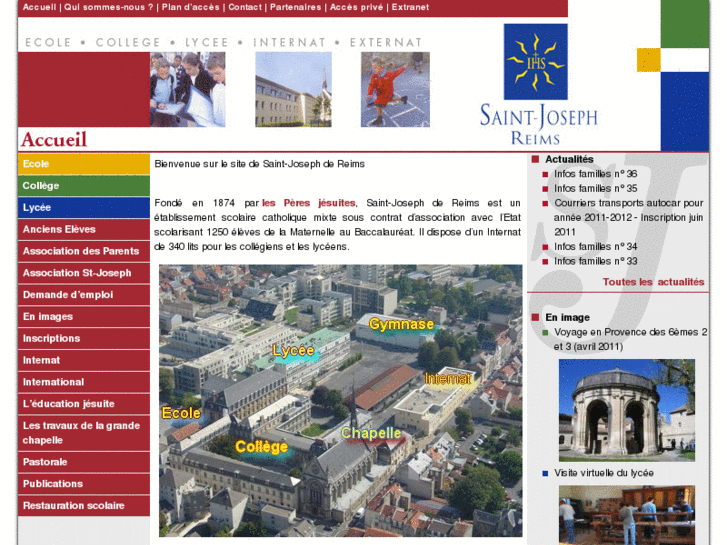Click the stone rotunda photo thumbnail
This screenshot has height=545, width=727.
(627, 410)
